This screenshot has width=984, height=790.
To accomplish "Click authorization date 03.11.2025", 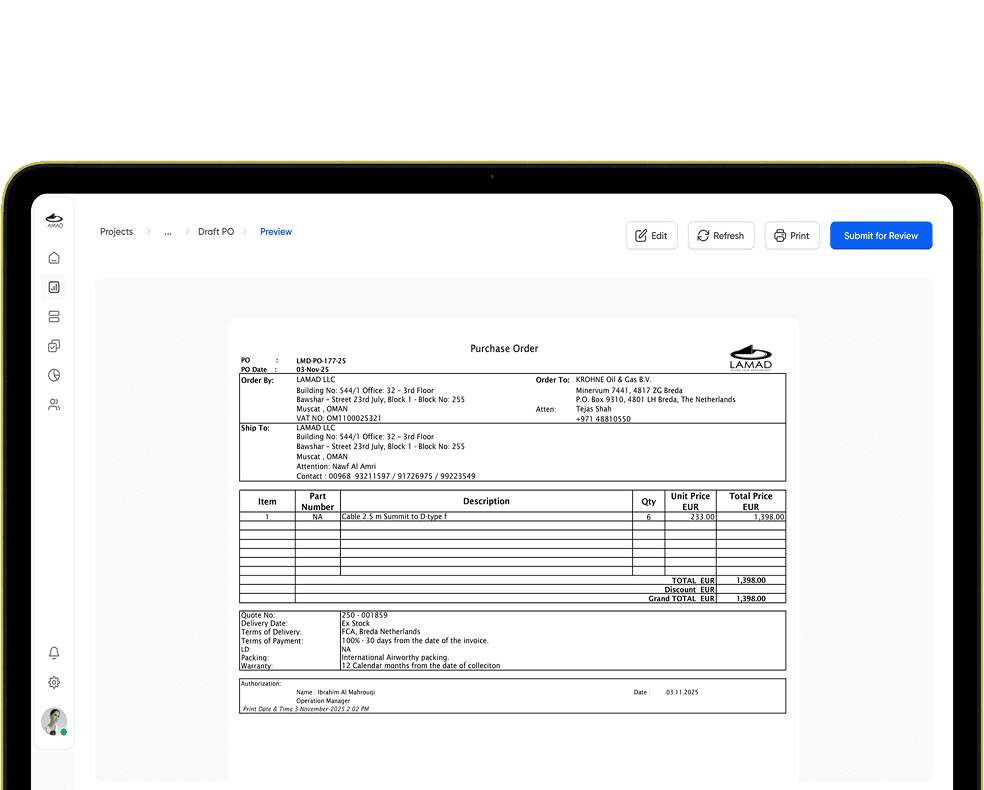I will tap(682, 693).
